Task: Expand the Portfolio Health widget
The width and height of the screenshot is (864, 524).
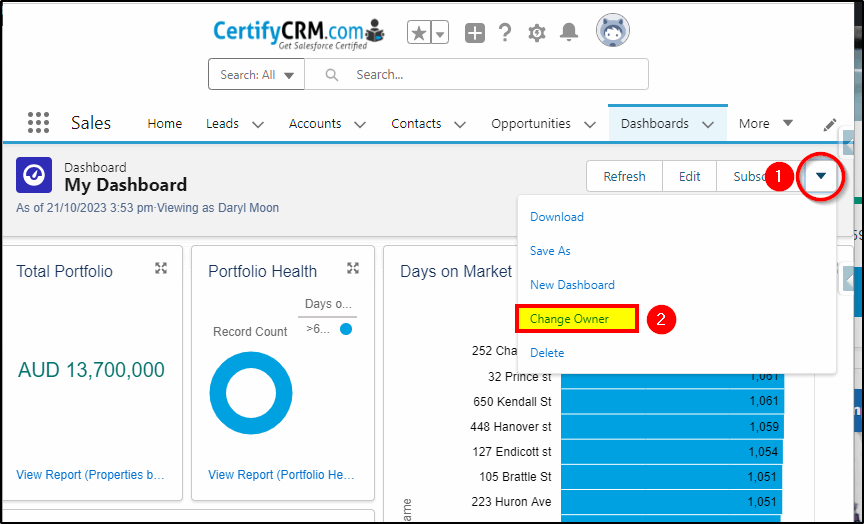Action: [x=353, y=268]
